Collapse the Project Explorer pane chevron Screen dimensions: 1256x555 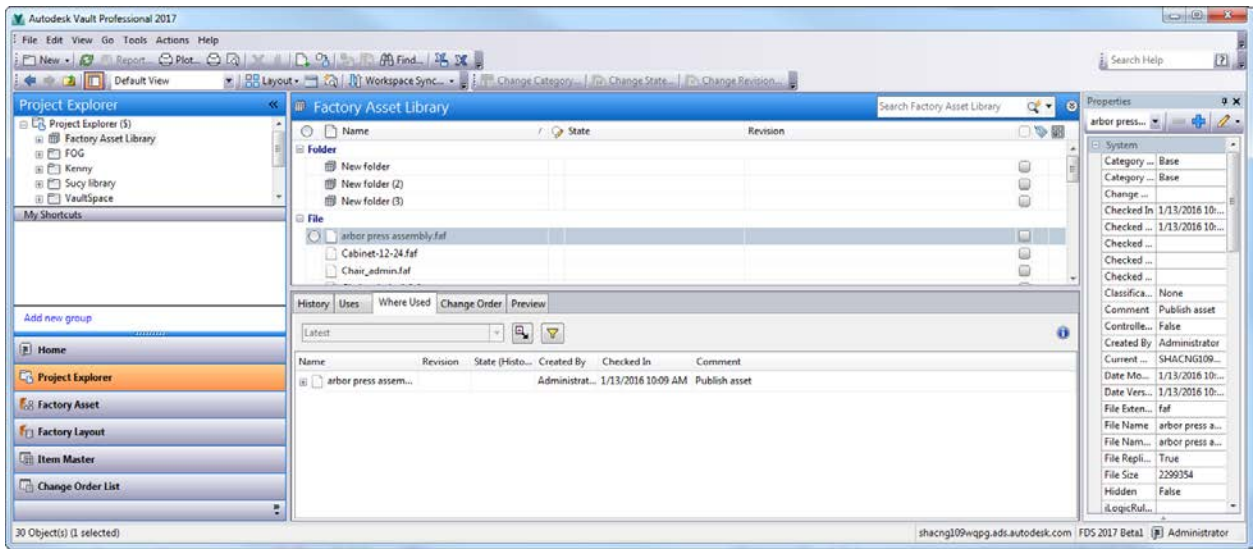272,103
